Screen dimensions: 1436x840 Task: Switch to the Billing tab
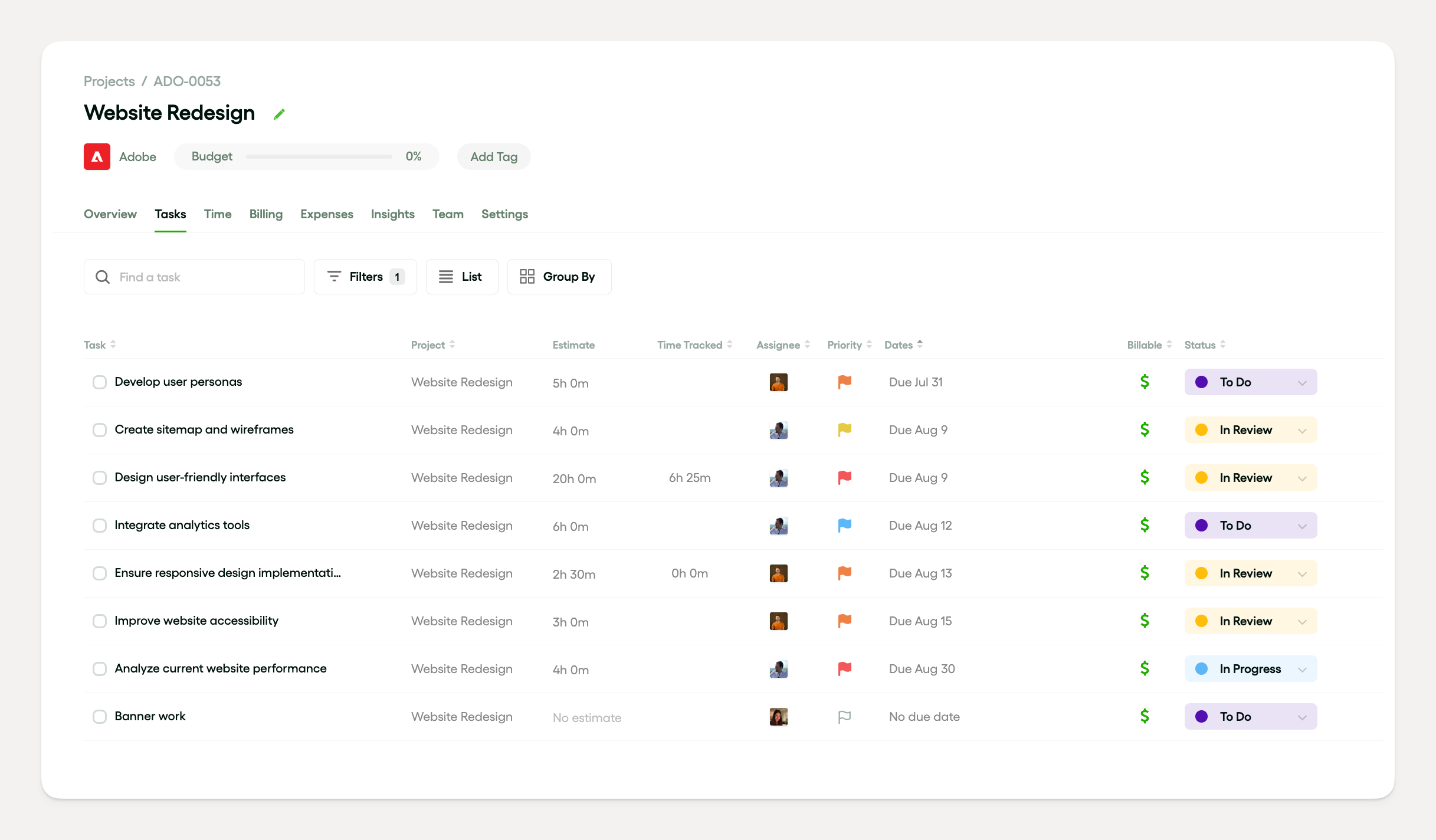pos(265,214)
